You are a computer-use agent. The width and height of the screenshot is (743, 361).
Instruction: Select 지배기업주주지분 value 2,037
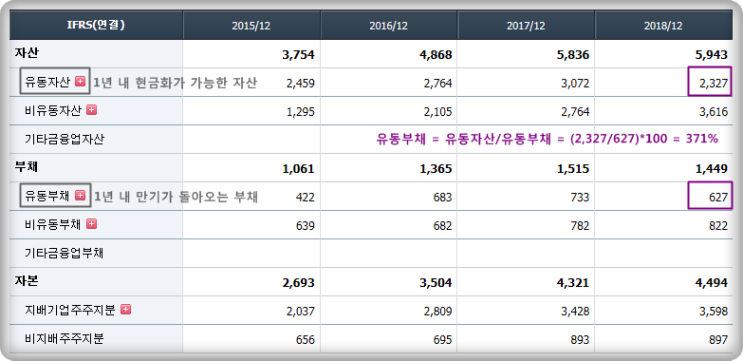click(x=300, y=311)
